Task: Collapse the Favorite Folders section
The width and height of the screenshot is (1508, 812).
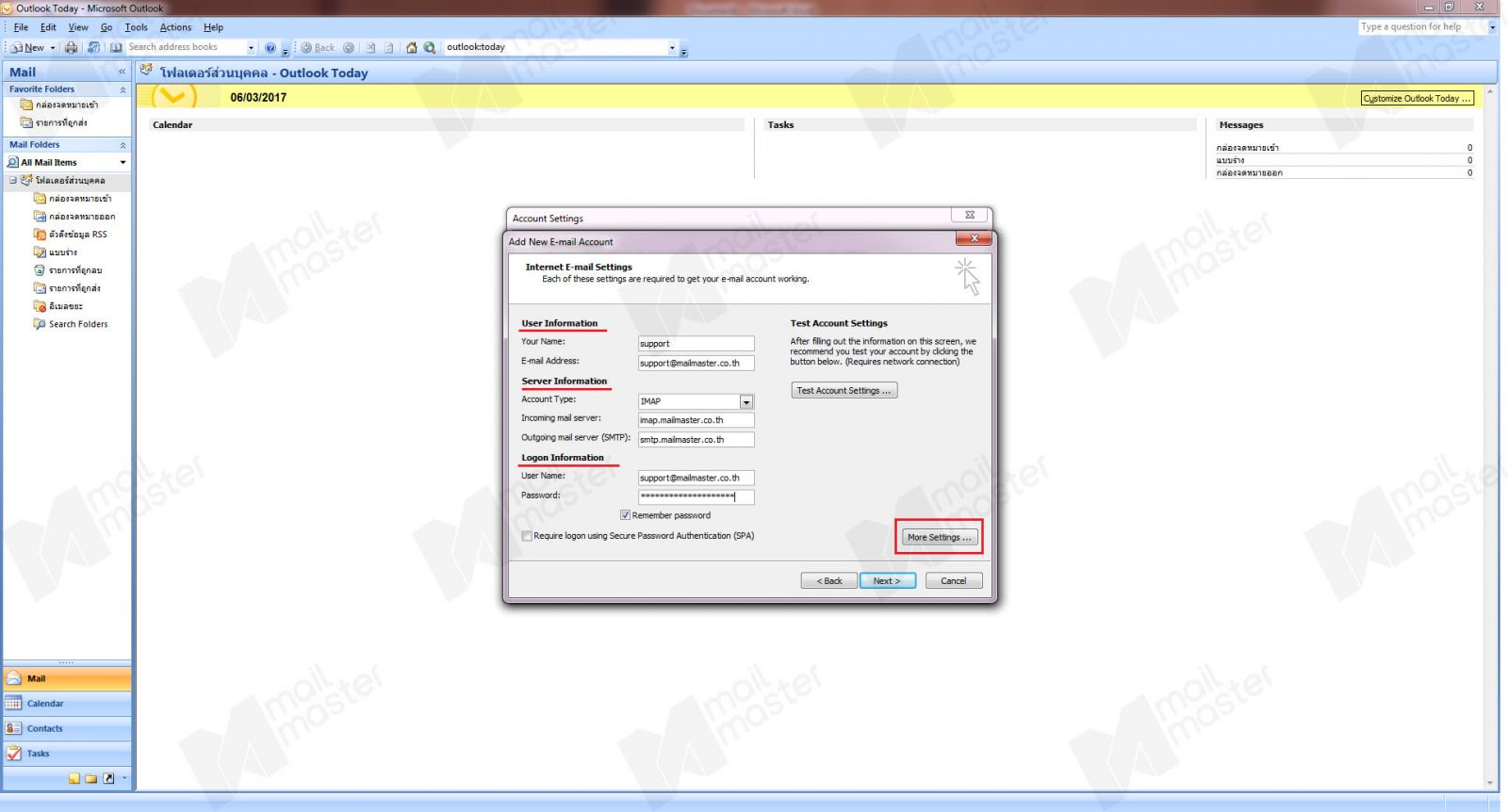Action: point(123,89)
